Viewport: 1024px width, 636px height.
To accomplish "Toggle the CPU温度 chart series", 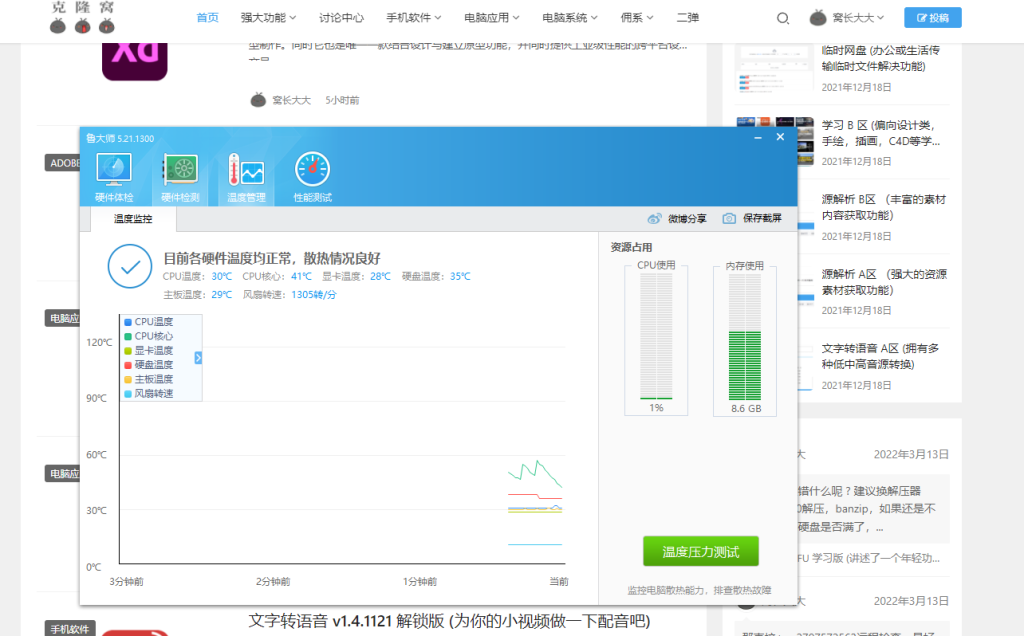I will (149, 322).
